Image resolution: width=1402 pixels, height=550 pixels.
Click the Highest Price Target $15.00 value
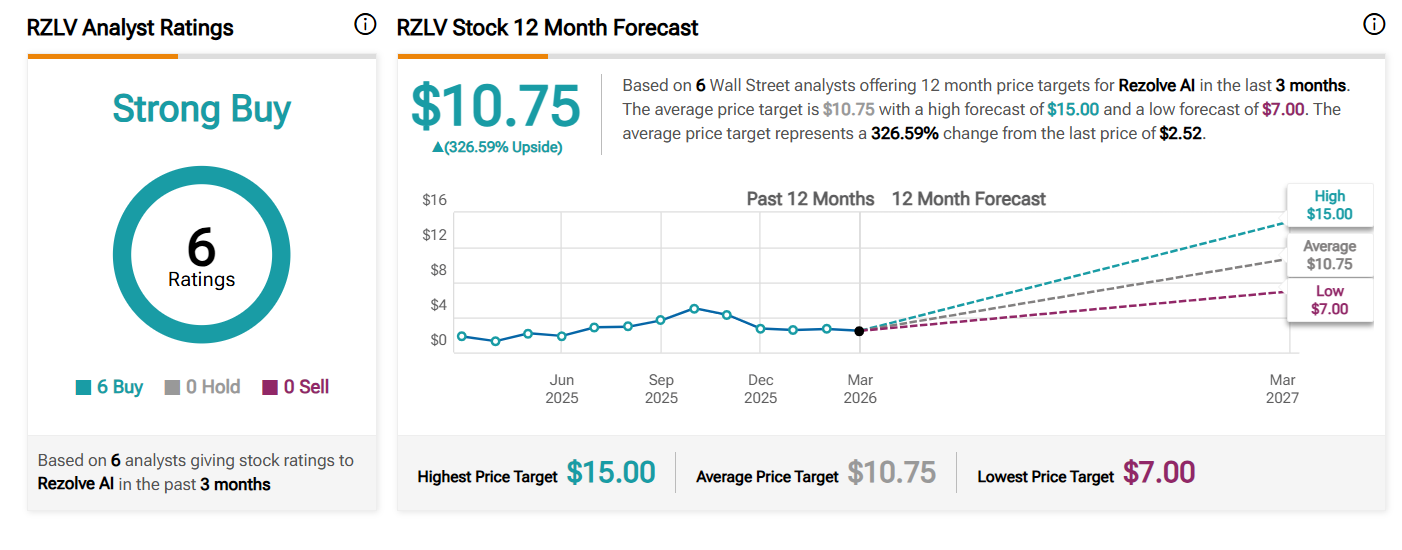(x=610, y=472)
